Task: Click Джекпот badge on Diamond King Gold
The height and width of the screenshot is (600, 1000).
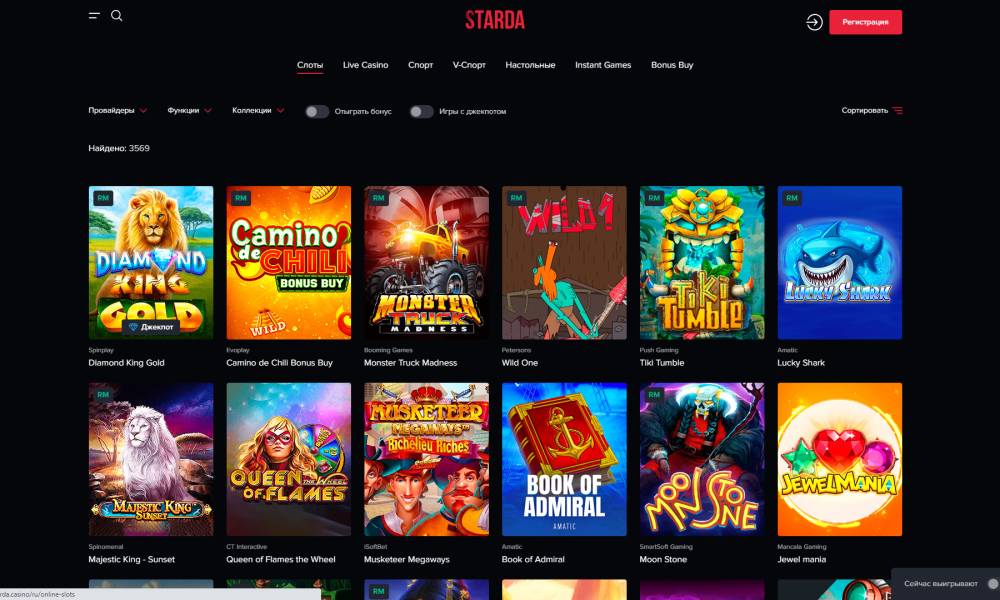Action: pyautogui.click(x=151, y=326)
